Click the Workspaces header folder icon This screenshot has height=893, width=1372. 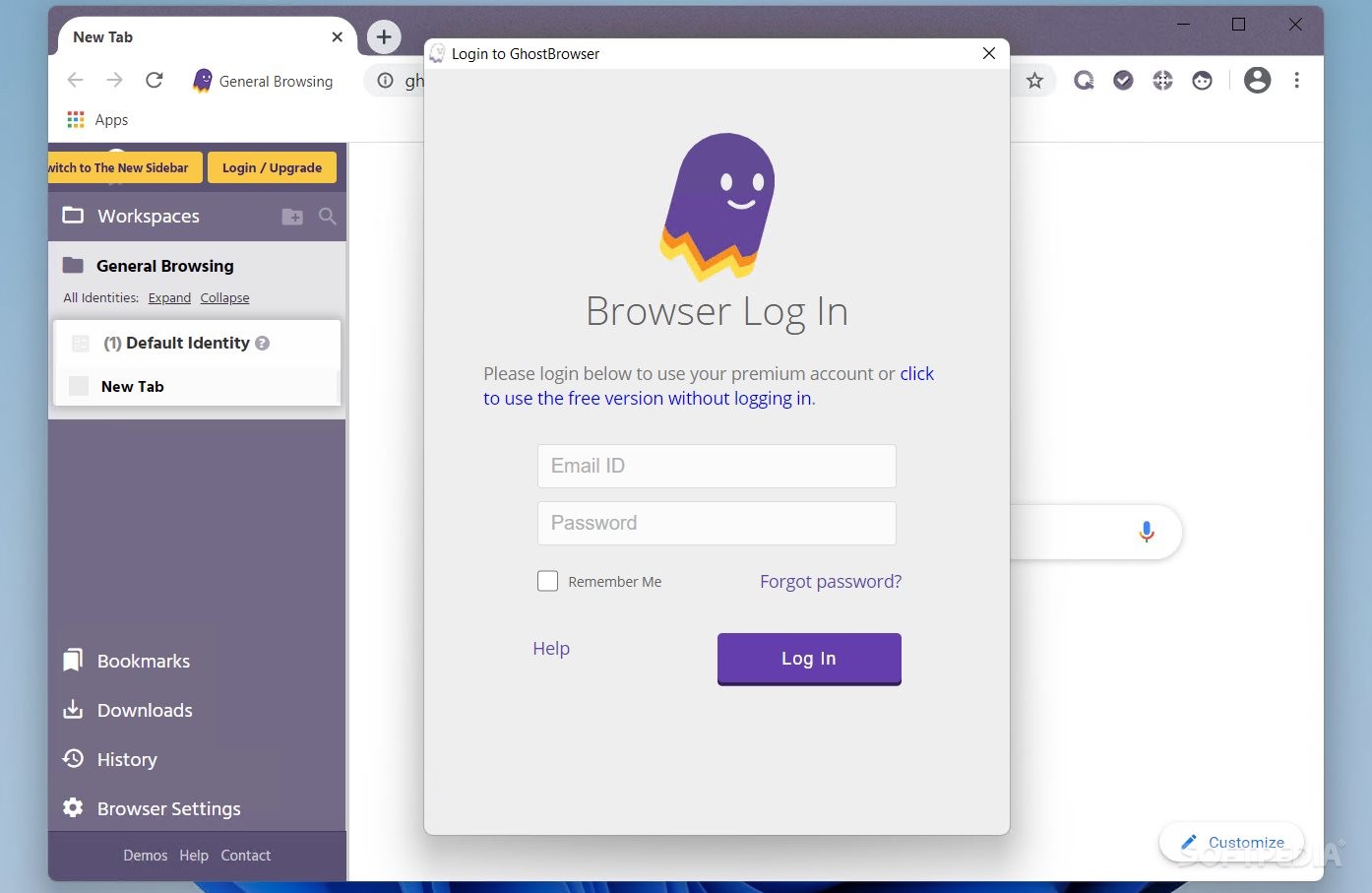(x=73, y=216)
